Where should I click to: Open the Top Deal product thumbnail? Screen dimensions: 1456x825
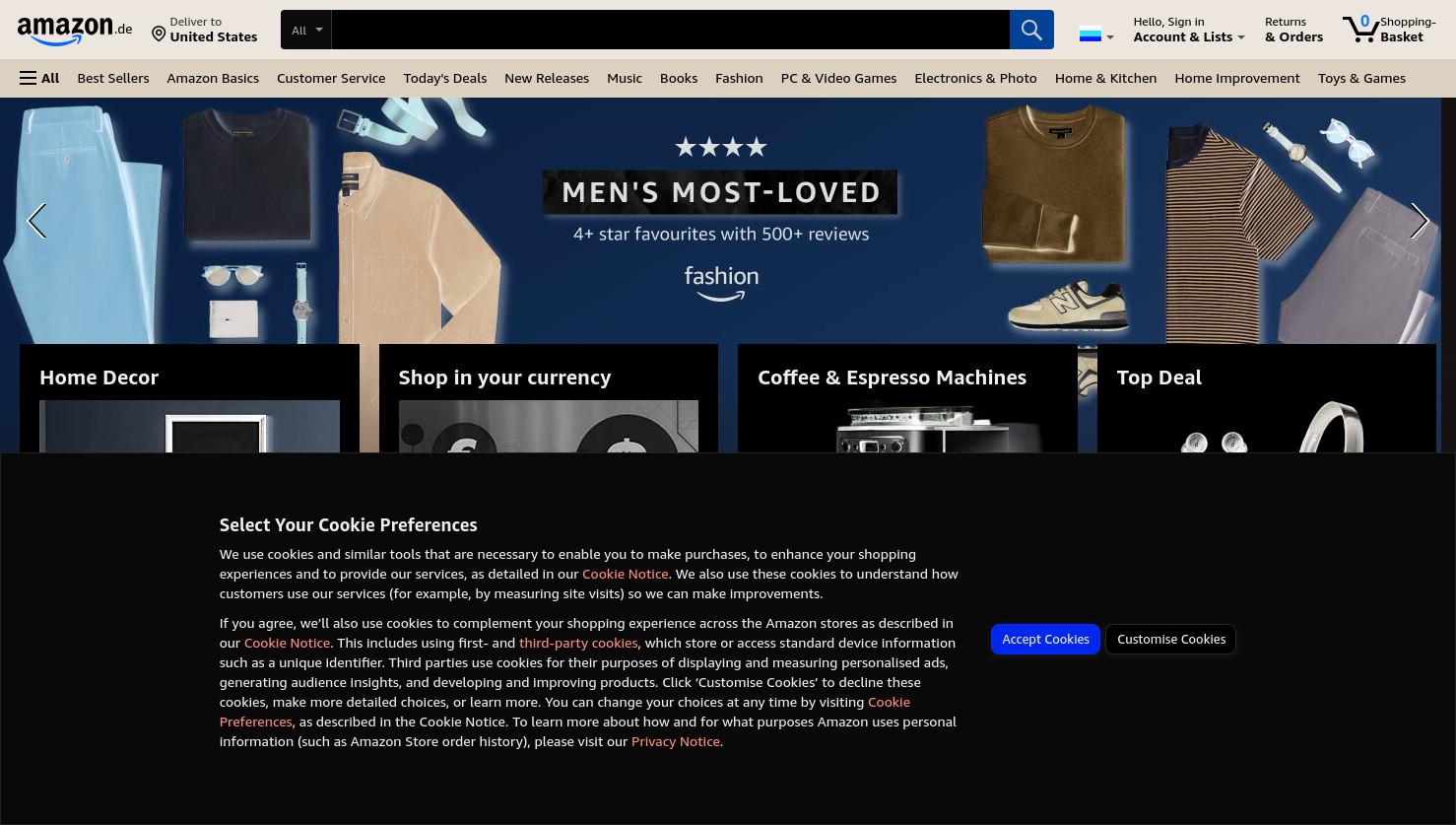[x=1266, y=427]
